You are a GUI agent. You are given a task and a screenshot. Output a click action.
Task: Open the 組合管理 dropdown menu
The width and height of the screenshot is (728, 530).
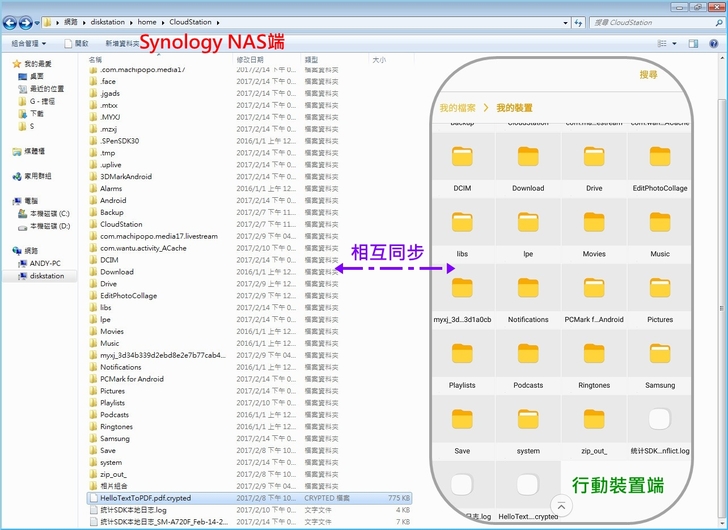click(x=29, y=43)
